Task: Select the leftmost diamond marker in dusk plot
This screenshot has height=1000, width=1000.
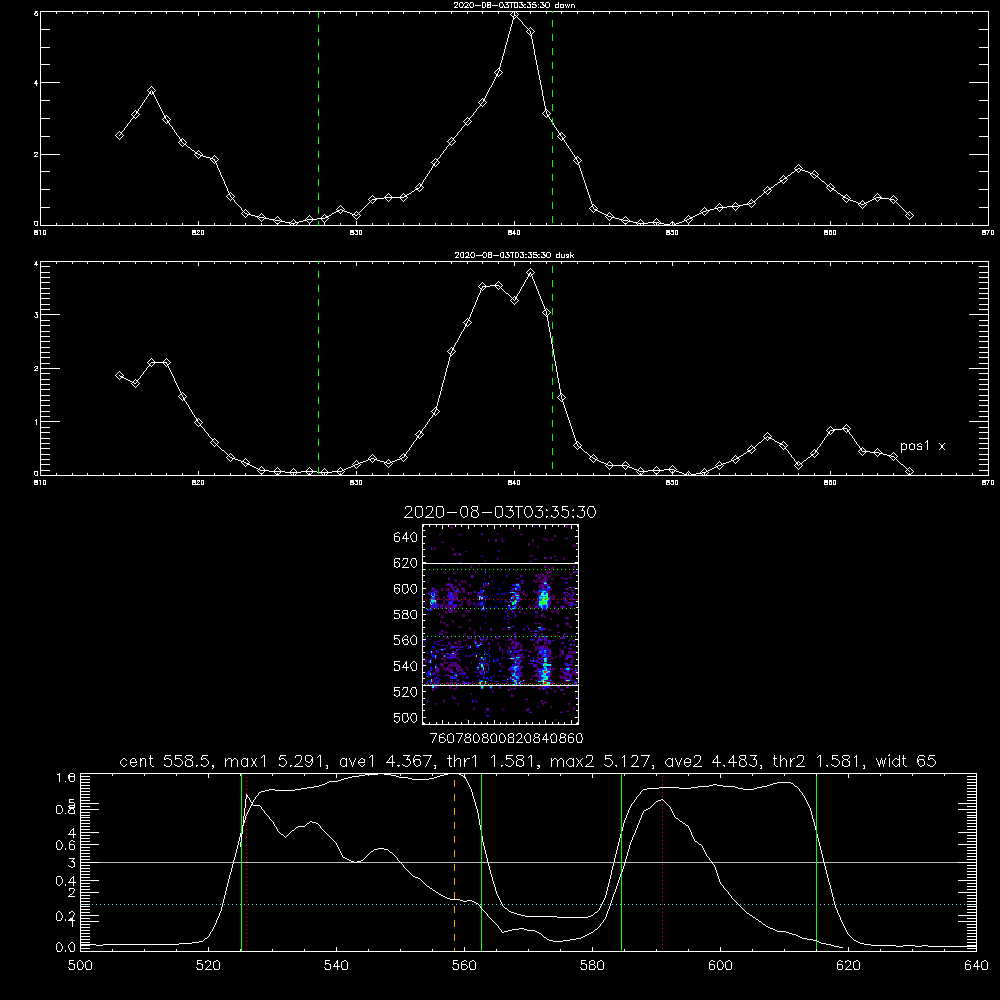Action: [x=119, y=376]
